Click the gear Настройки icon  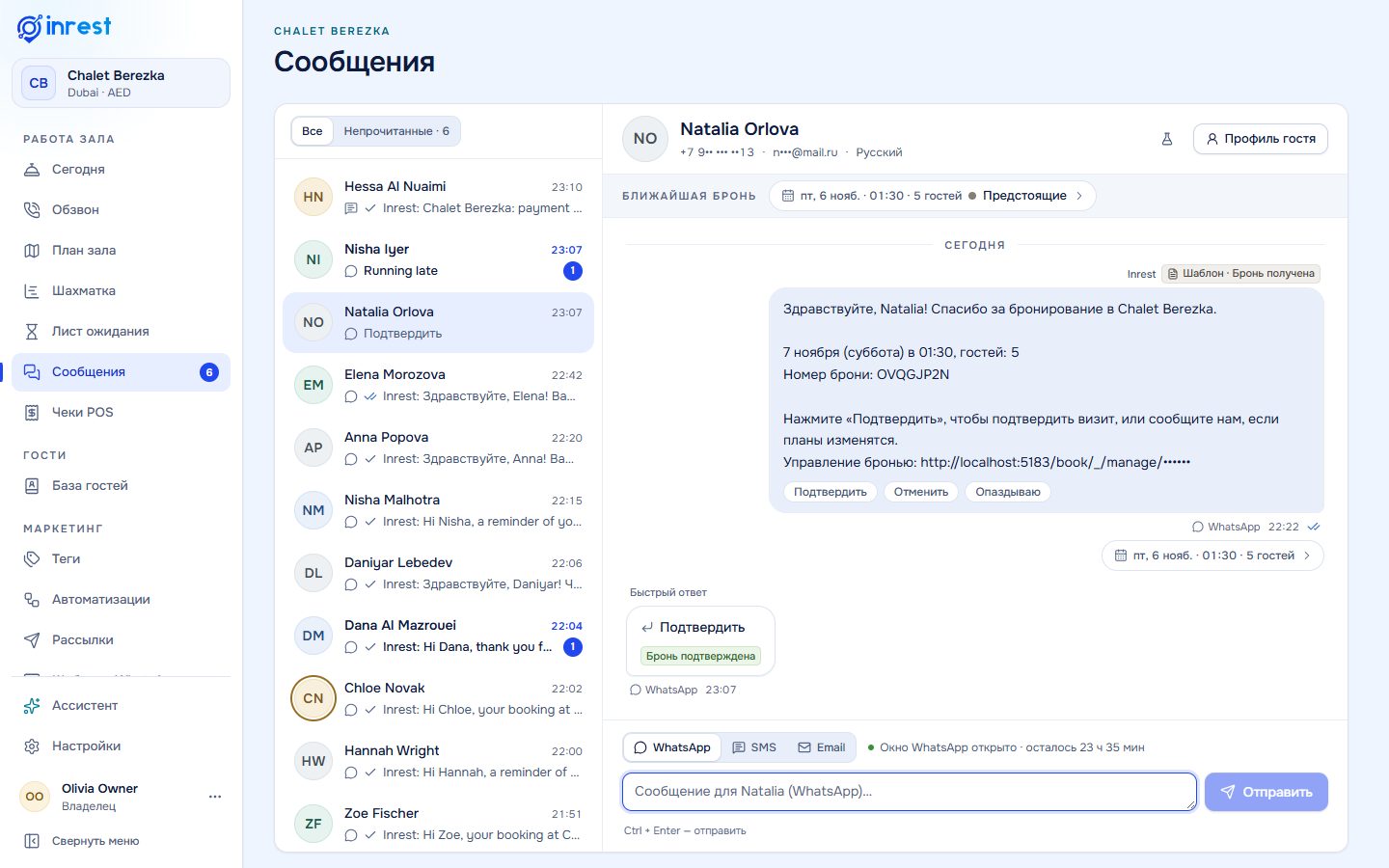pyautogui.click(x=32, y=746)
